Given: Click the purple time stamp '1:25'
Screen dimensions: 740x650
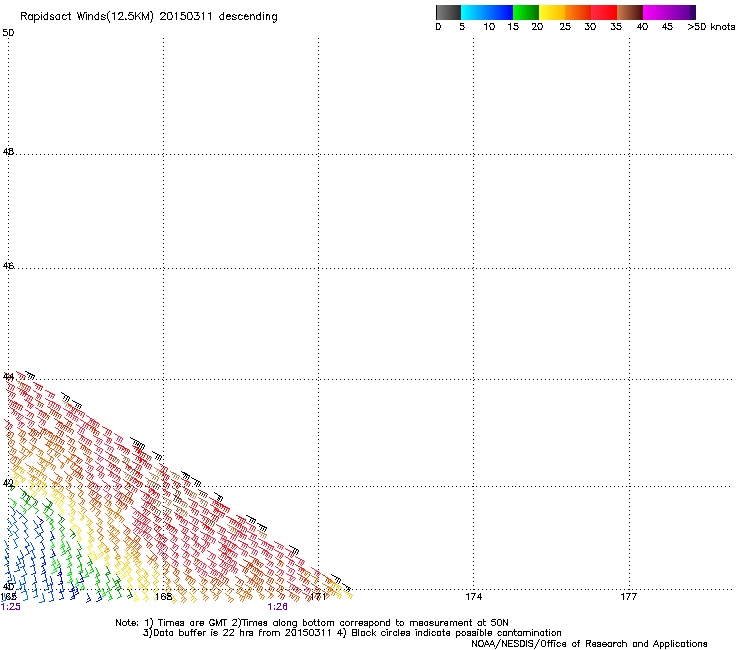Looking at the screenshot, I should tap(10, 607).
